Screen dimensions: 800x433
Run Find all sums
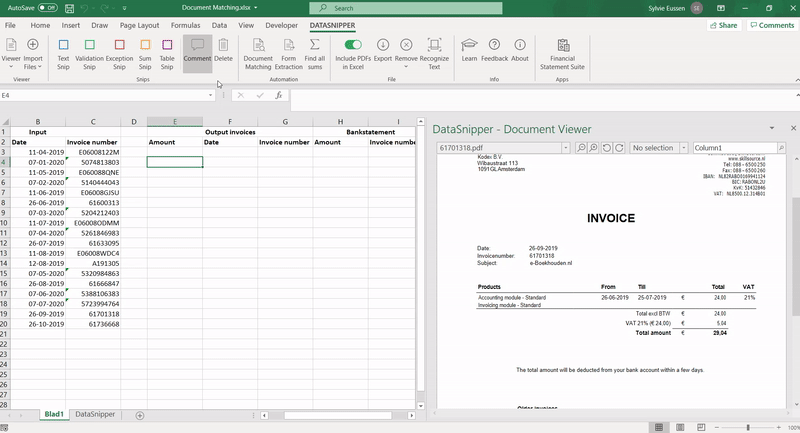(315, 54)
